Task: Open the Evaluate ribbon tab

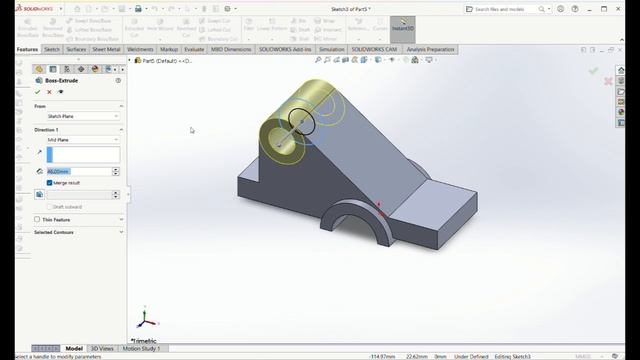Action: 194,49
